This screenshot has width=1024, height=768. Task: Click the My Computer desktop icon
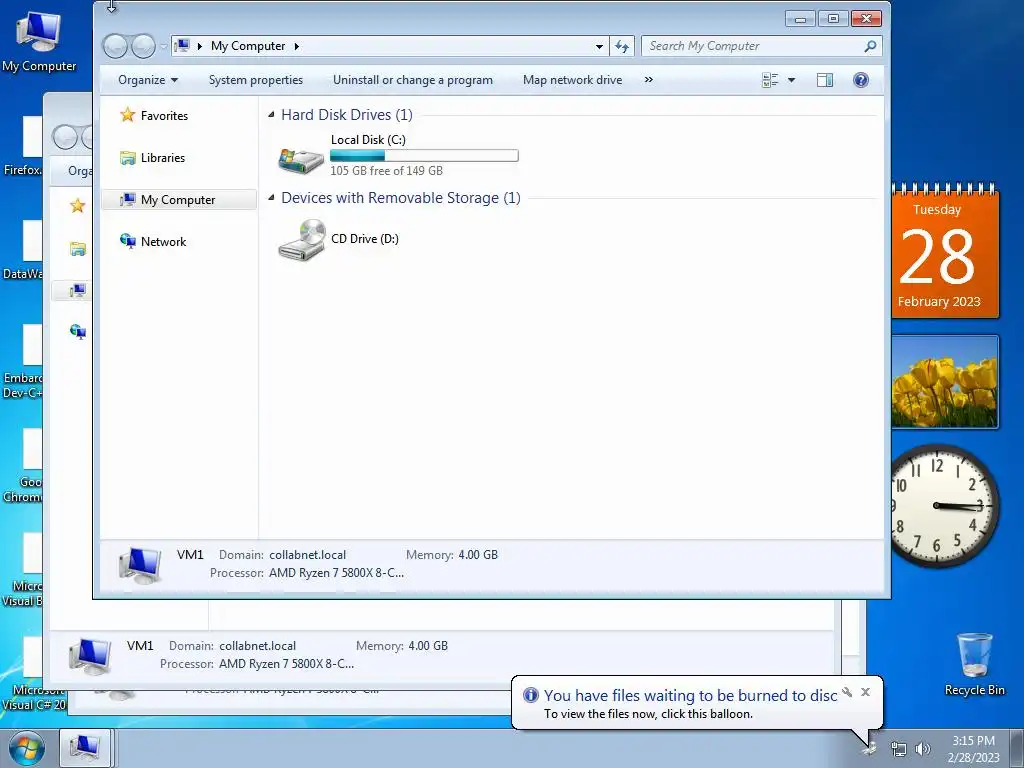tap(39, 40)
